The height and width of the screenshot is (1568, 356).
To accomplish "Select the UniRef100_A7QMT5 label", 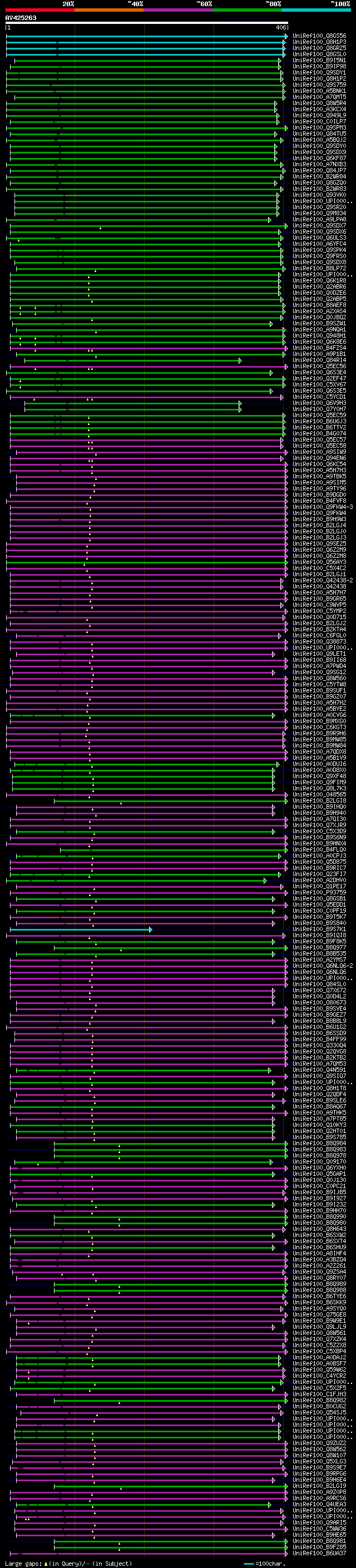I will tap(319, 97).
